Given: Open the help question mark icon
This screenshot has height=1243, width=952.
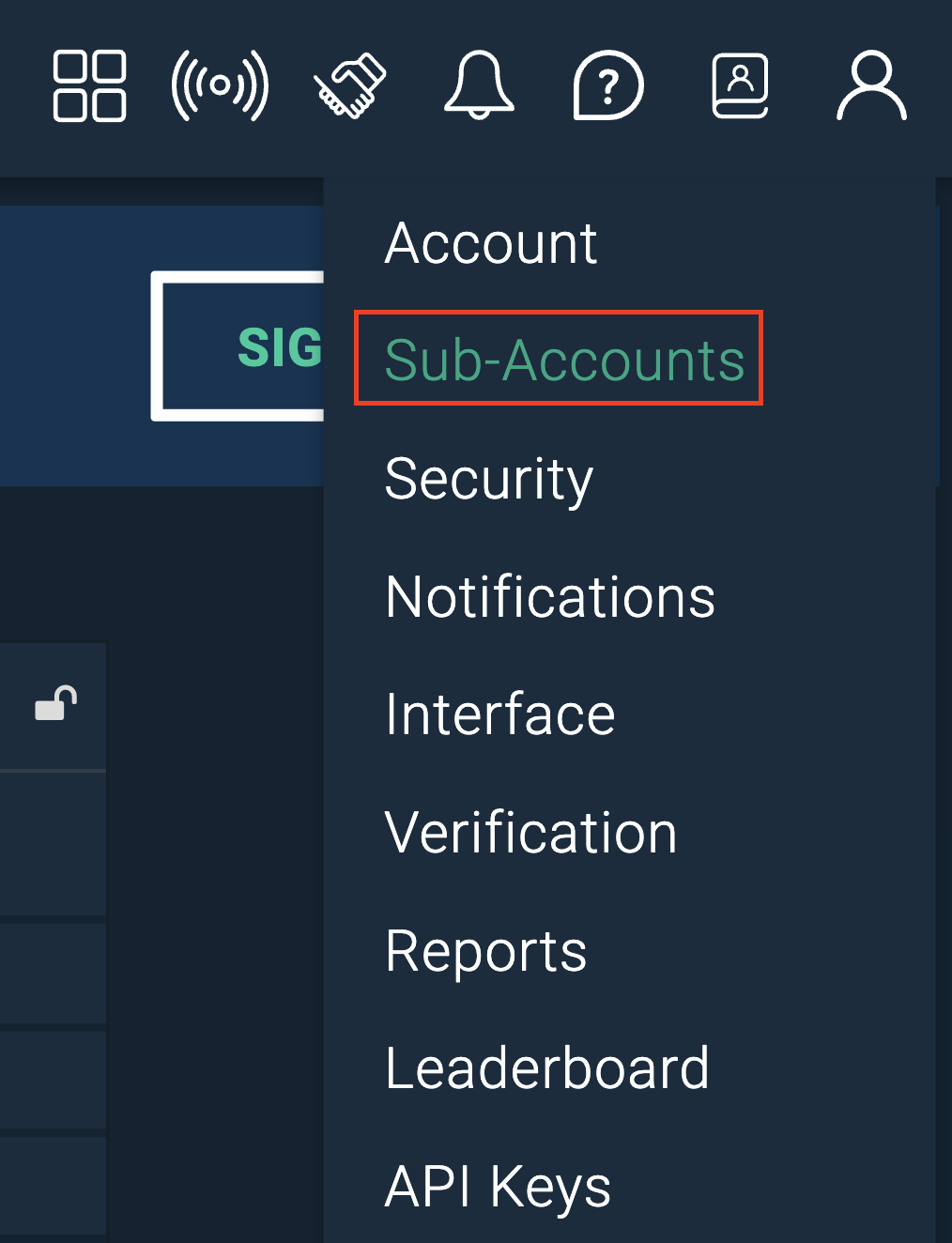Looking at the screenshot, I should tap(608, 86).
